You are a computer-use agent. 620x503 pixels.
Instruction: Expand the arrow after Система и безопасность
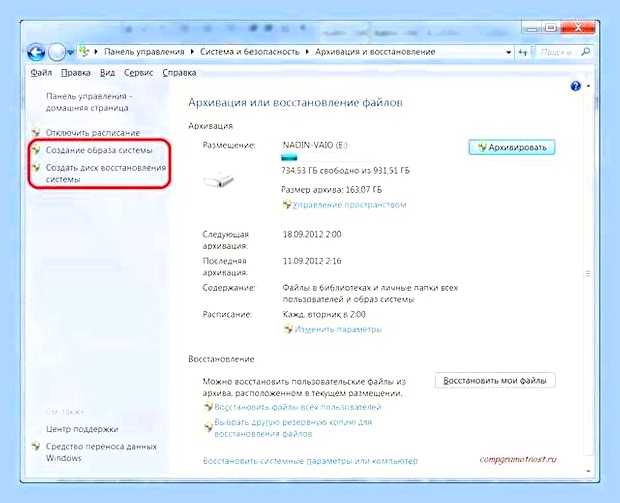tap(307, 52)
